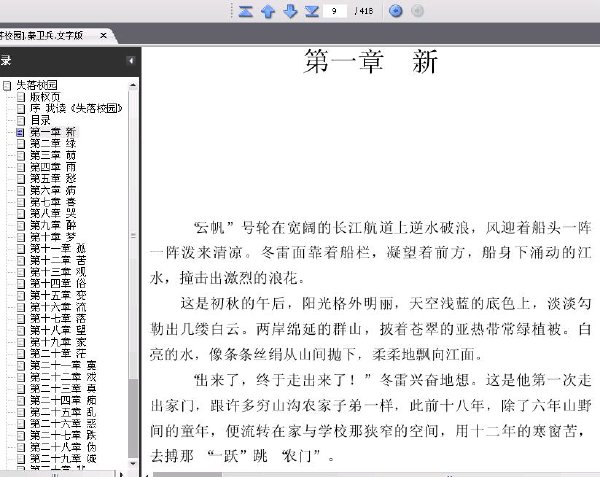The height and width of the screenshot is (477, 600).
Task: Jump to last page icon
Action: coord(312,11)
